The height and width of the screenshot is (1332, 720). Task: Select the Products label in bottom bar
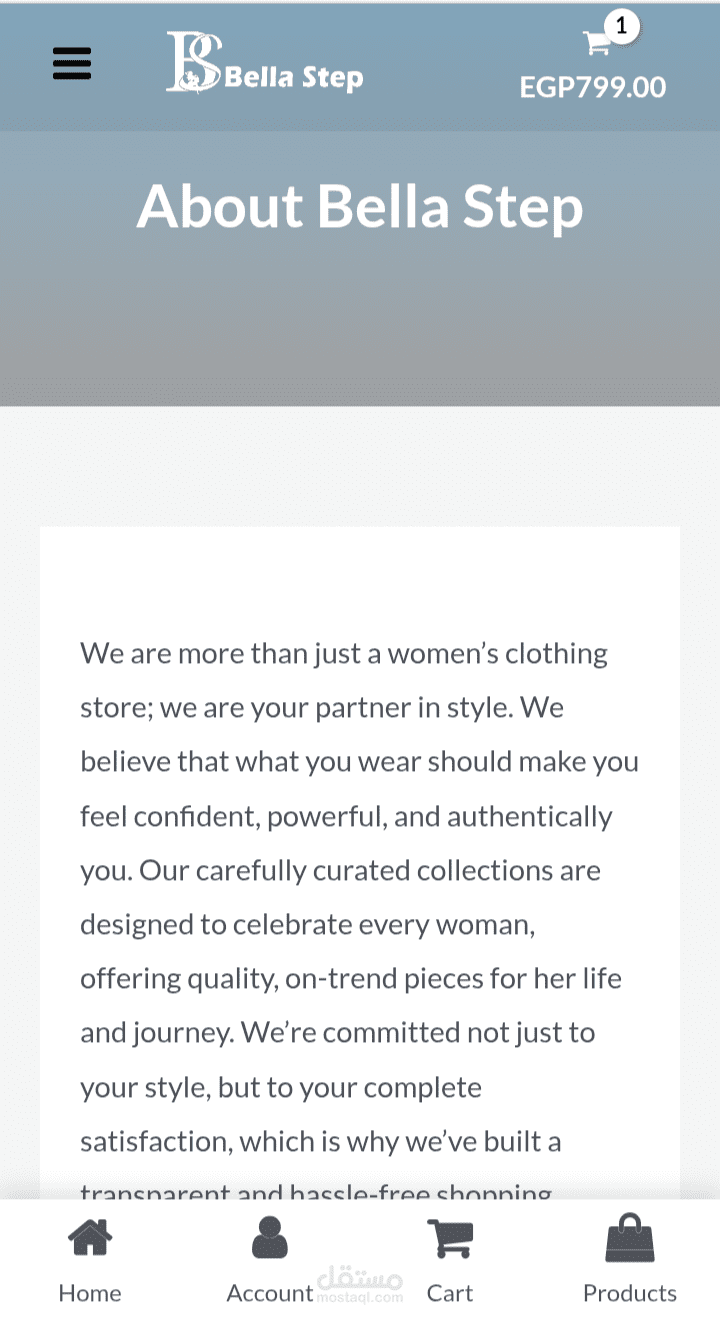coord(630,1293)
